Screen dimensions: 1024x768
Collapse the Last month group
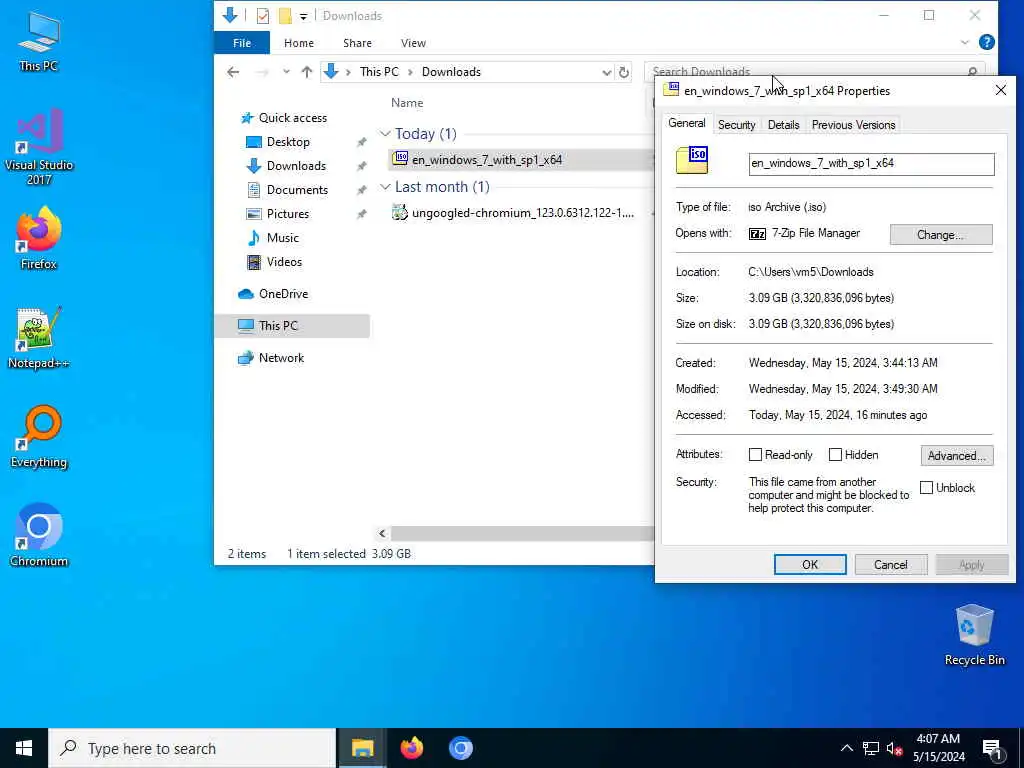coord(385,187)
